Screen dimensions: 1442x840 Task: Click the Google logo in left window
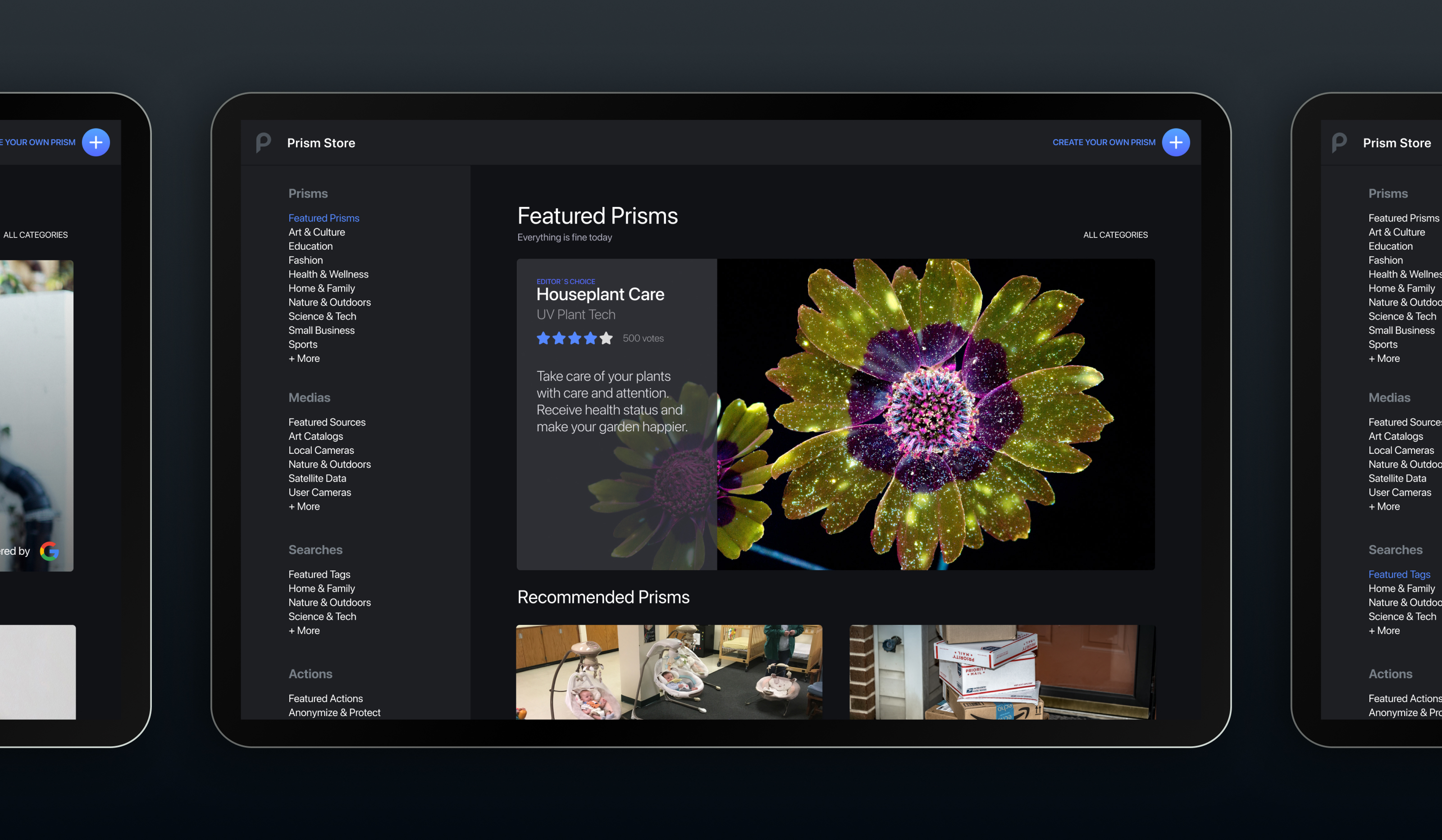(49, 551)
